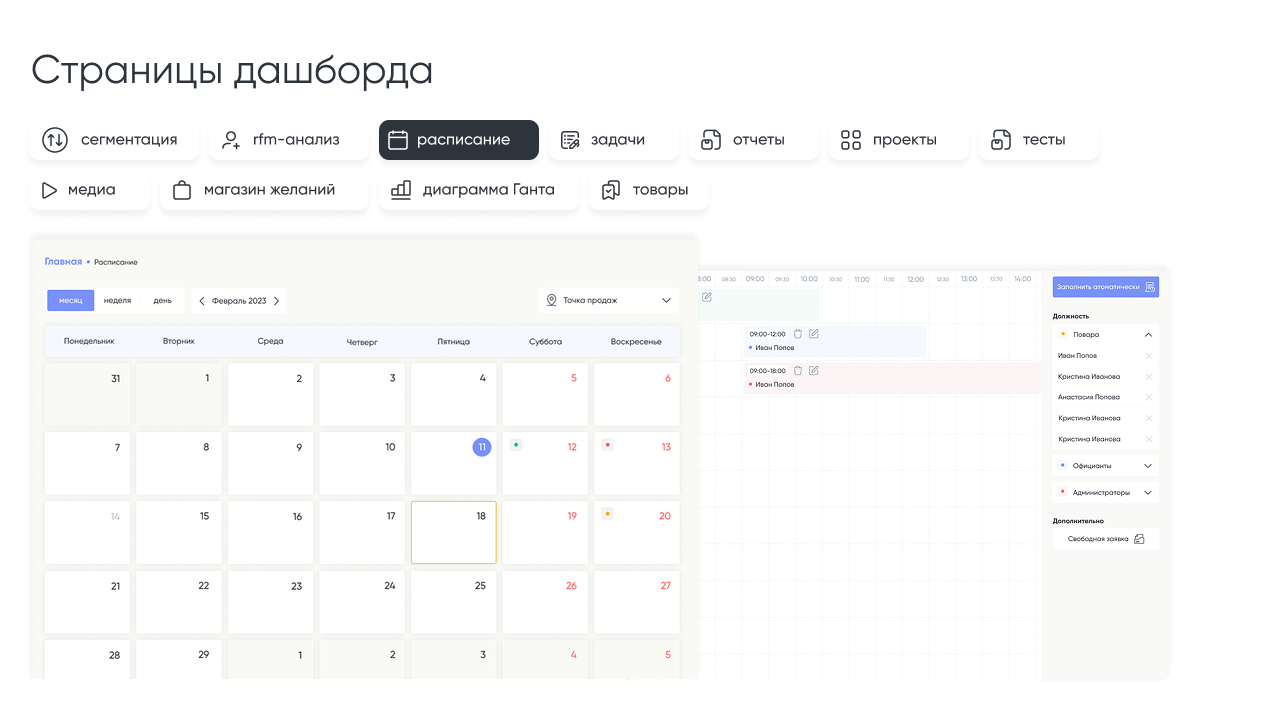Go to previous month with left chevron
Image resolution: width=1280 pixels, height=720 pixels.
click(202, 300)
